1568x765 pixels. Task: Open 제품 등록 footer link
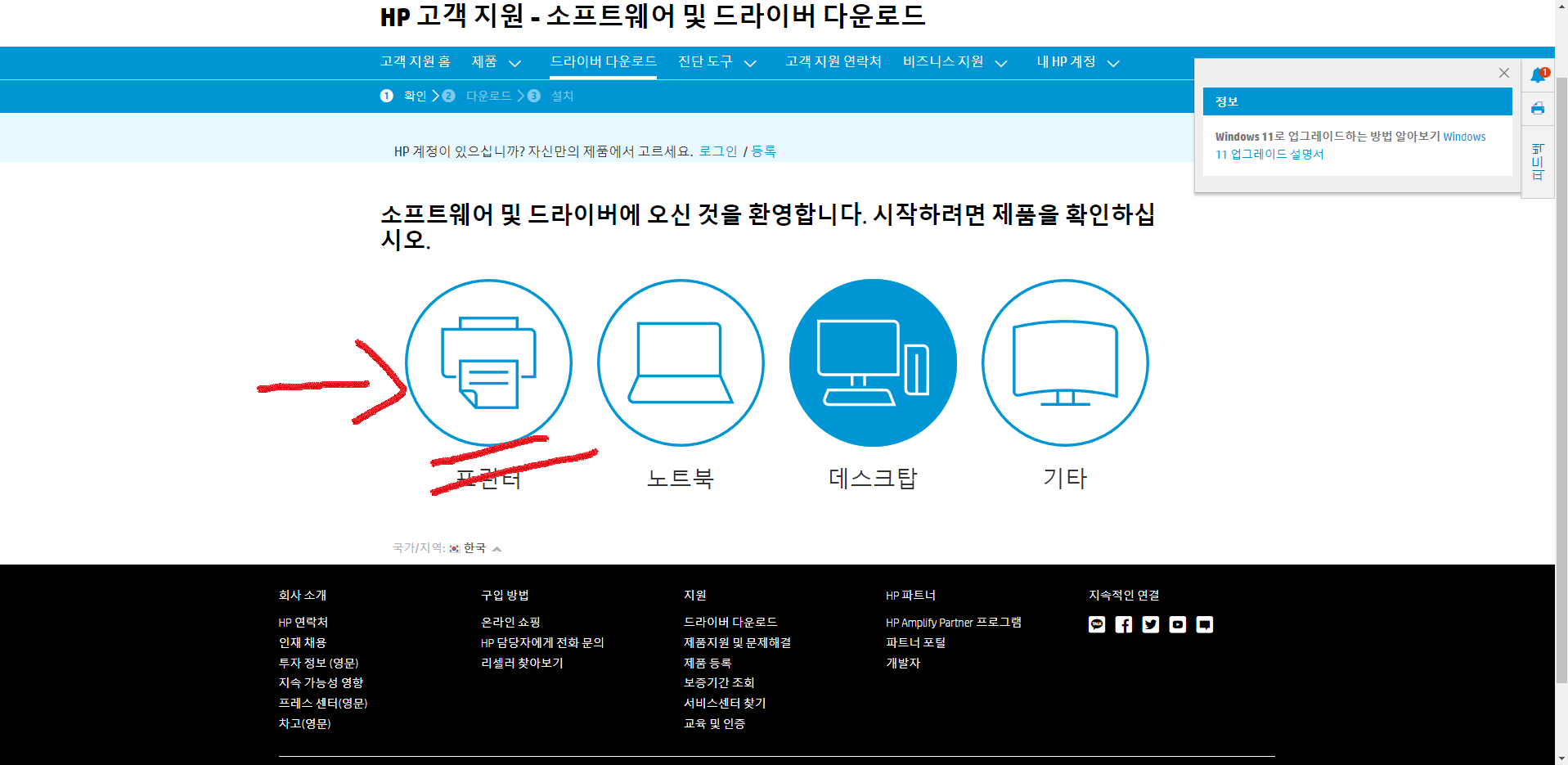pos(708,664)
